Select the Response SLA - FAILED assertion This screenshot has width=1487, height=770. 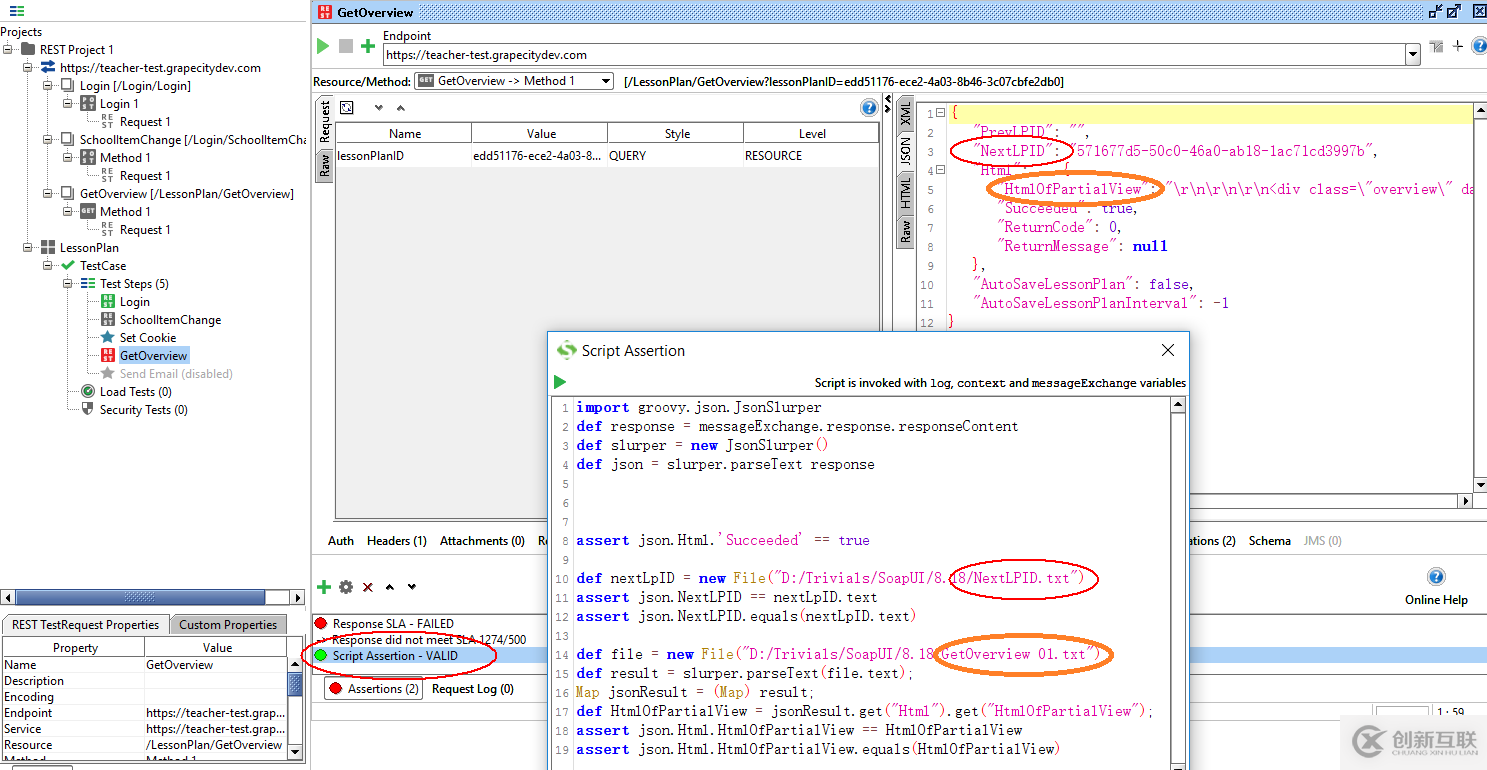pos(392,624)
